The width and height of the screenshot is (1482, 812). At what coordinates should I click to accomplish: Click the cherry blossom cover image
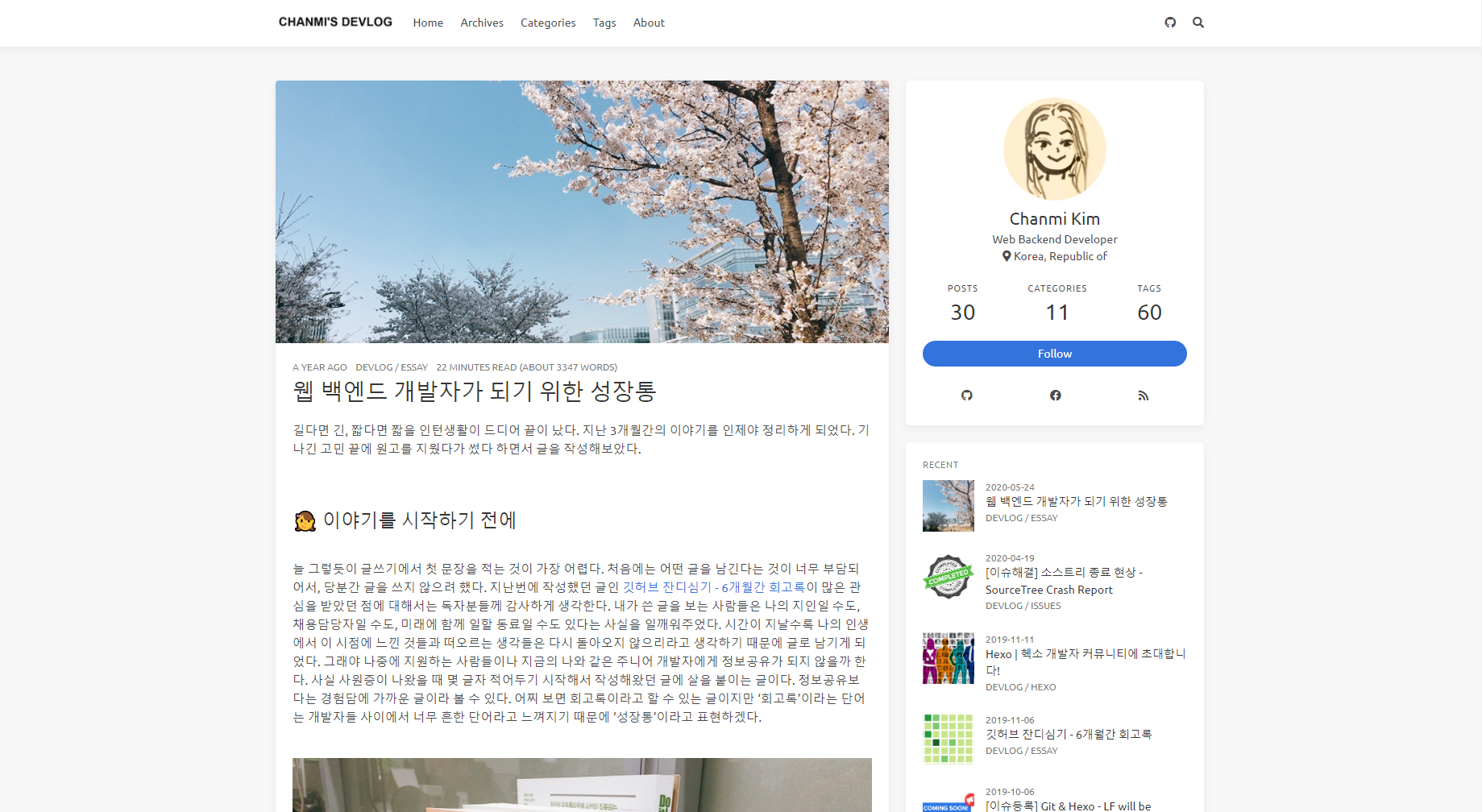582,212
